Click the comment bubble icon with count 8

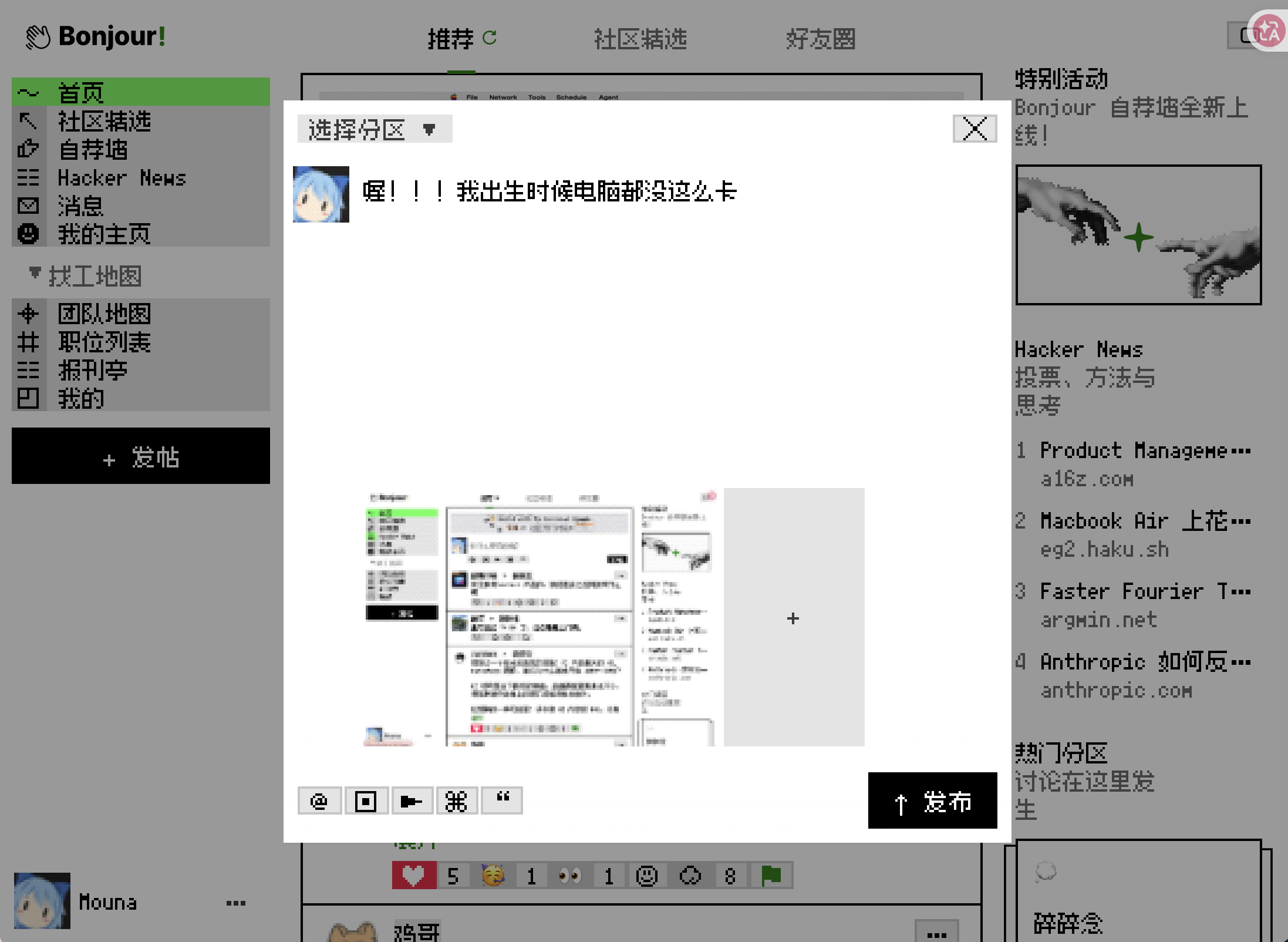click(690, 876)
